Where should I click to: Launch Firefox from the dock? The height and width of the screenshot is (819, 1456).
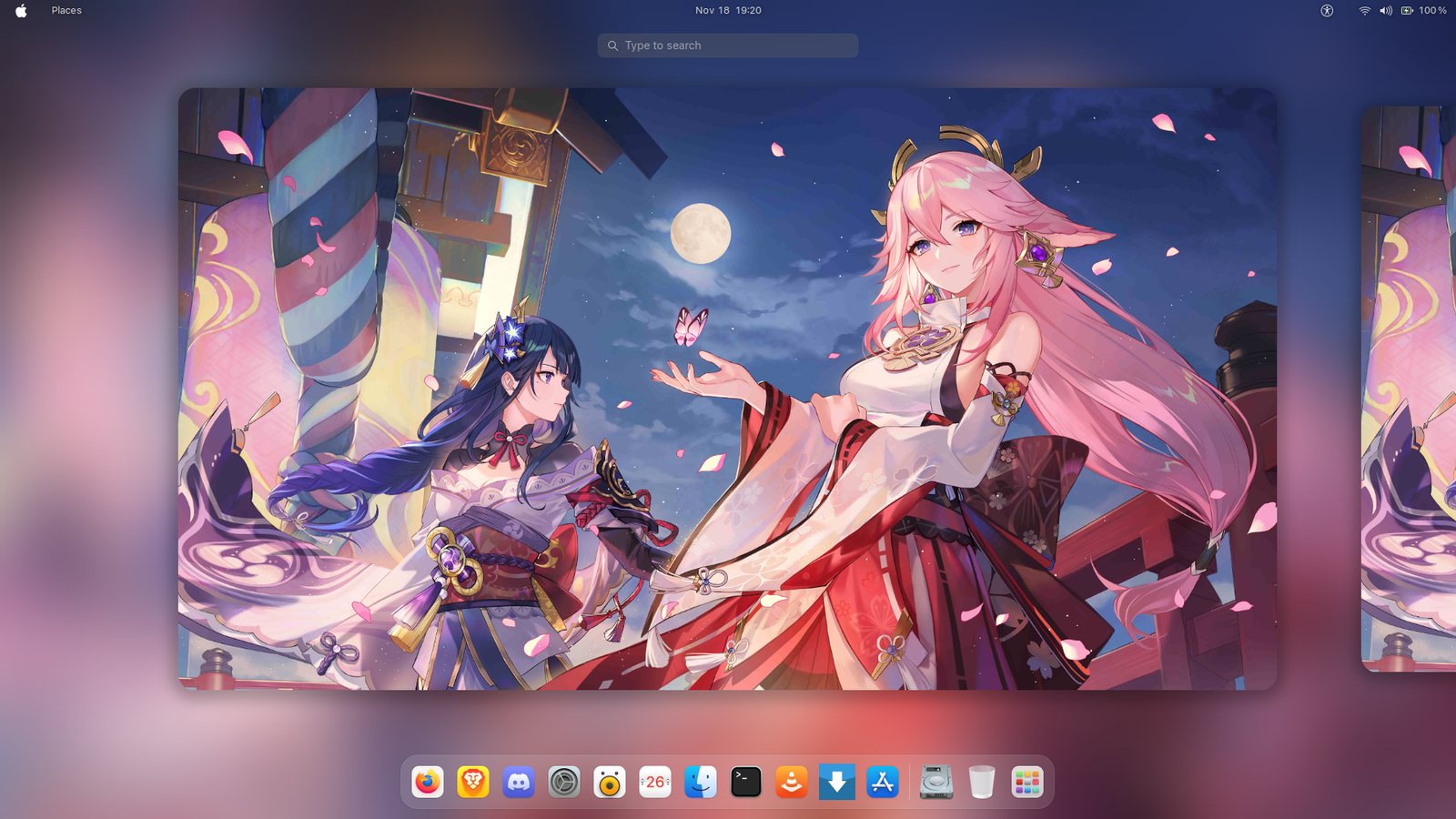pyautogui.click(x=428, y=782)
